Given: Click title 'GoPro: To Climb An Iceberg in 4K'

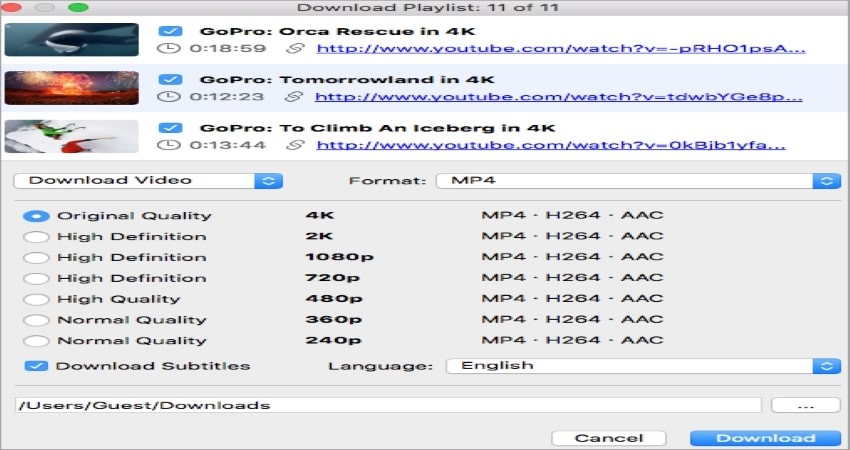Looking at the screenshot, I should [377, 128].
